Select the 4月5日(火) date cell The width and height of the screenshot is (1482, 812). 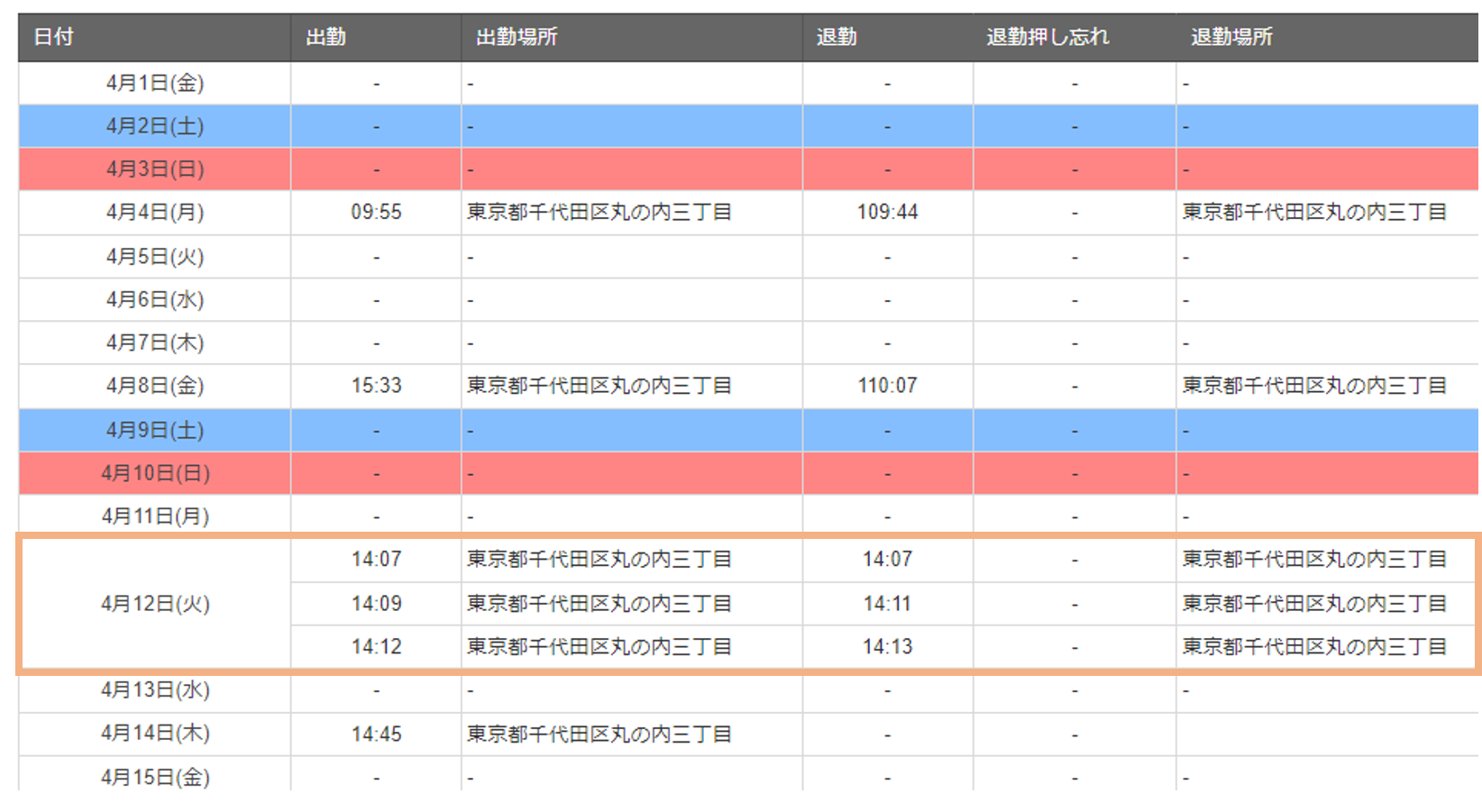coord(155,257)
